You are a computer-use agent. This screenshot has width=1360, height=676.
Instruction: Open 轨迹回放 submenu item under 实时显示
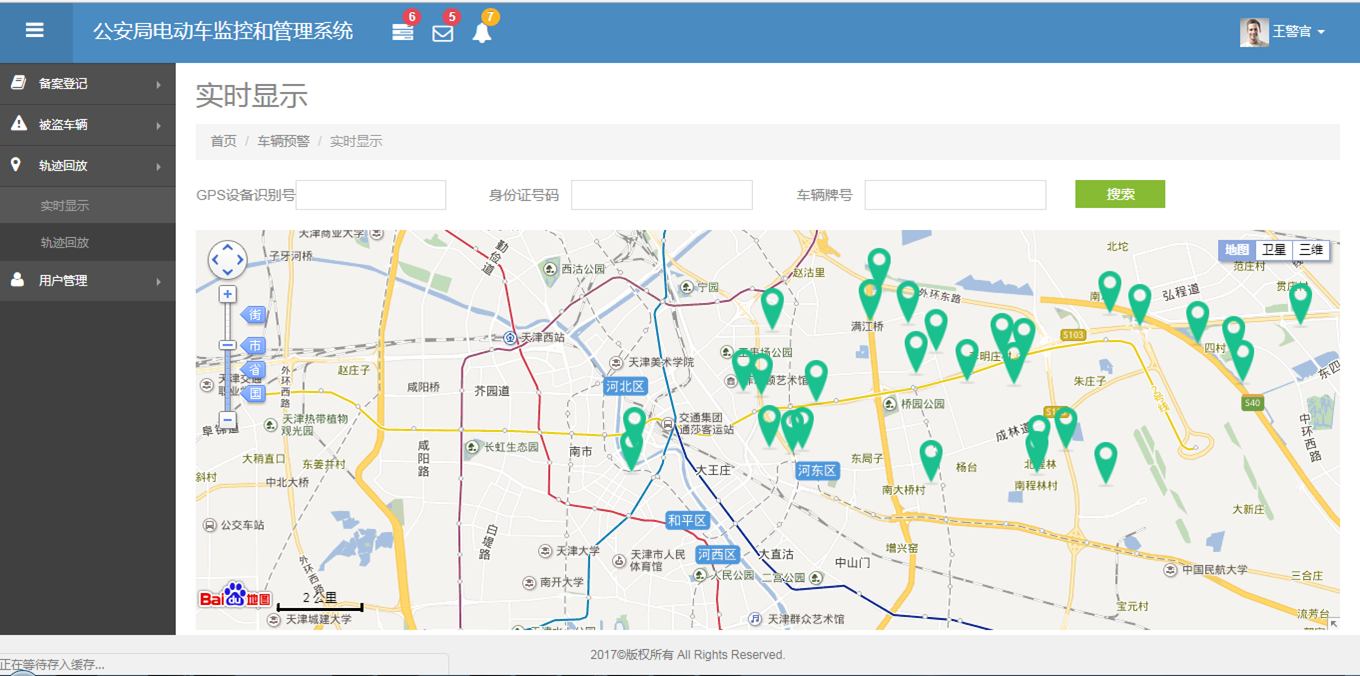(65, 243)
